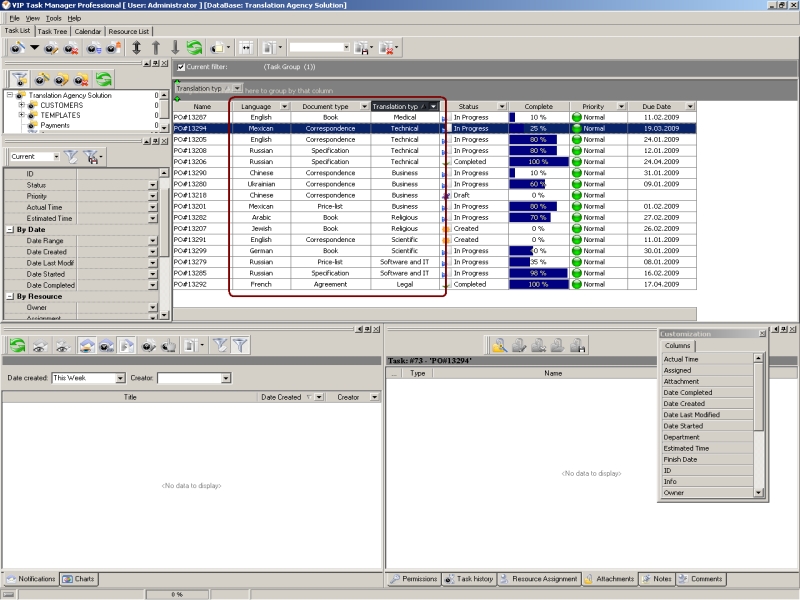Expand the TEMPLATES tree node
The width and height of the screenshot is (800, 600).
coord(21,115)
